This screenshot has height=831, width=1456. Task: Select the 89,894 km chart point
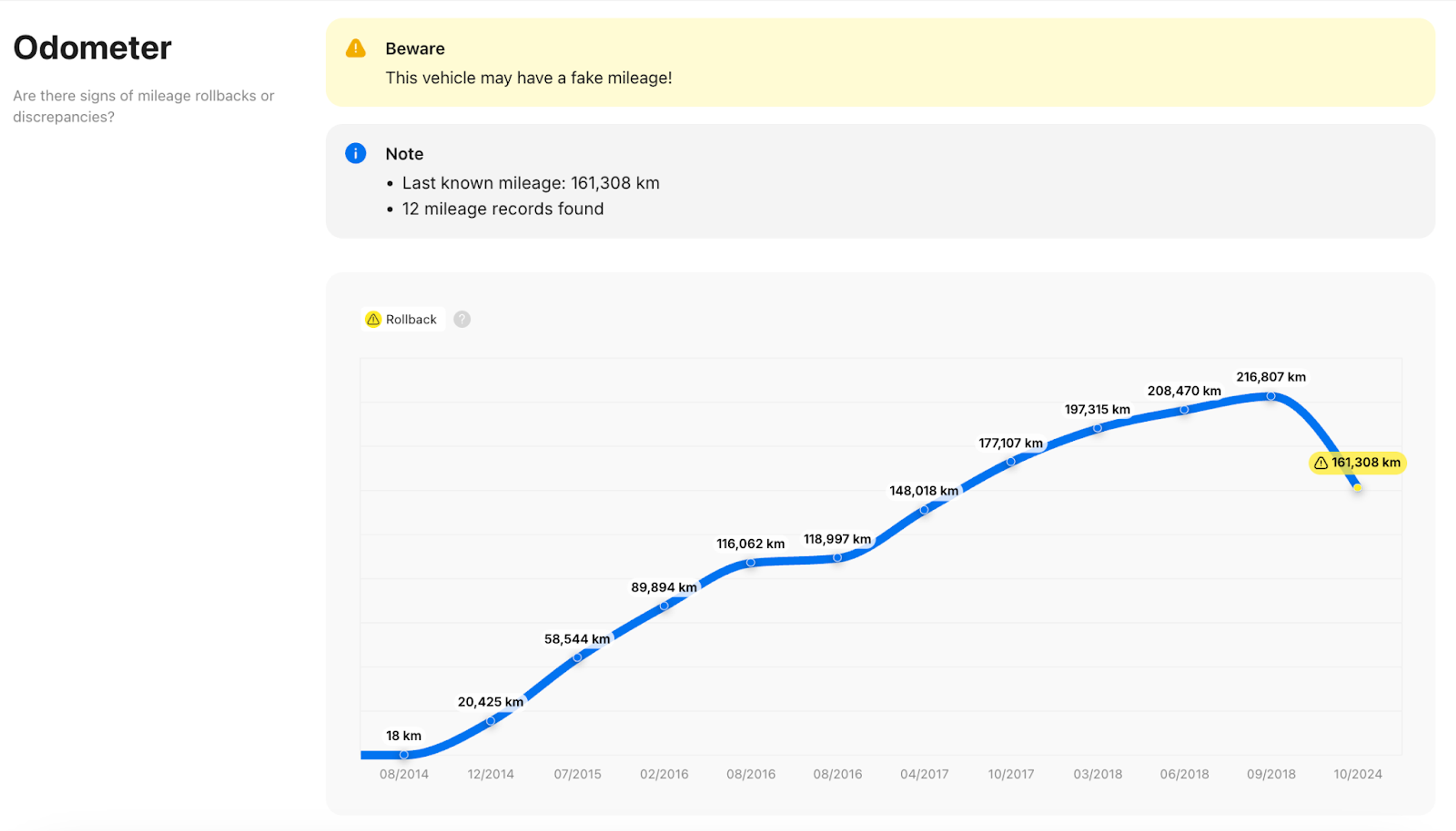(664, 606)
